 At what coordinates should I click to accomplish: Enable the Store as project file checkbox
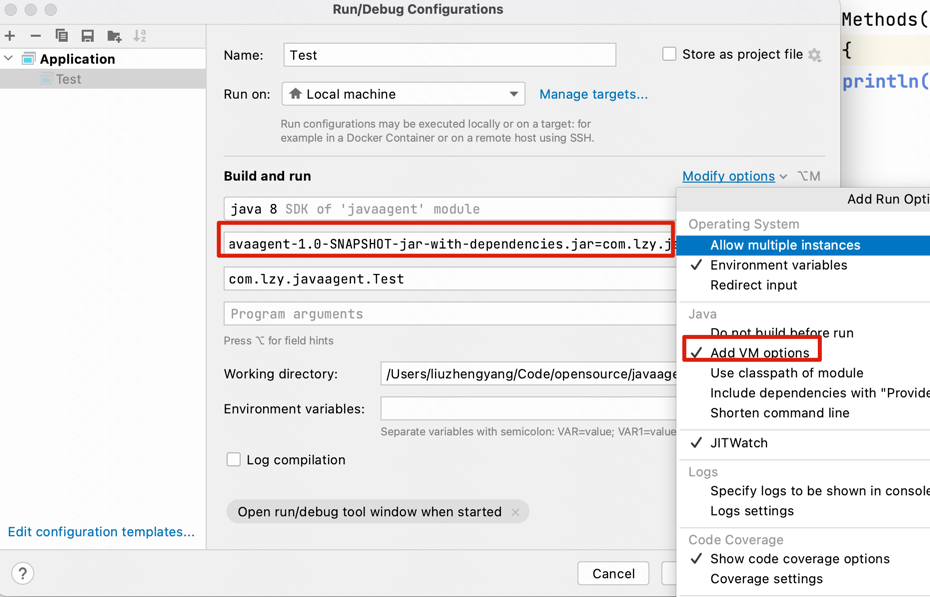tap(669, 54)
